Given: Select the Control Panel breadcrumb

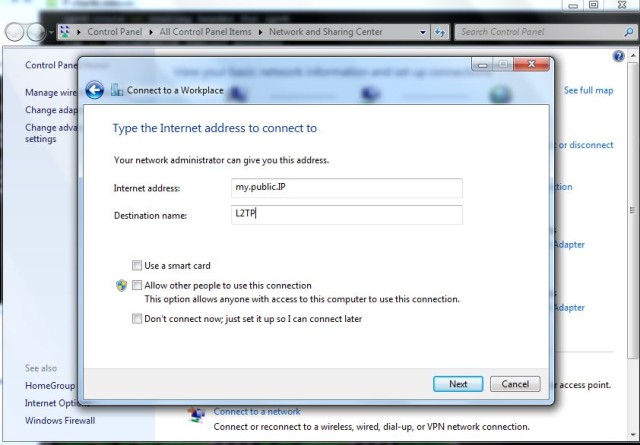Looking at the screenshot, I should click(115, 32).
